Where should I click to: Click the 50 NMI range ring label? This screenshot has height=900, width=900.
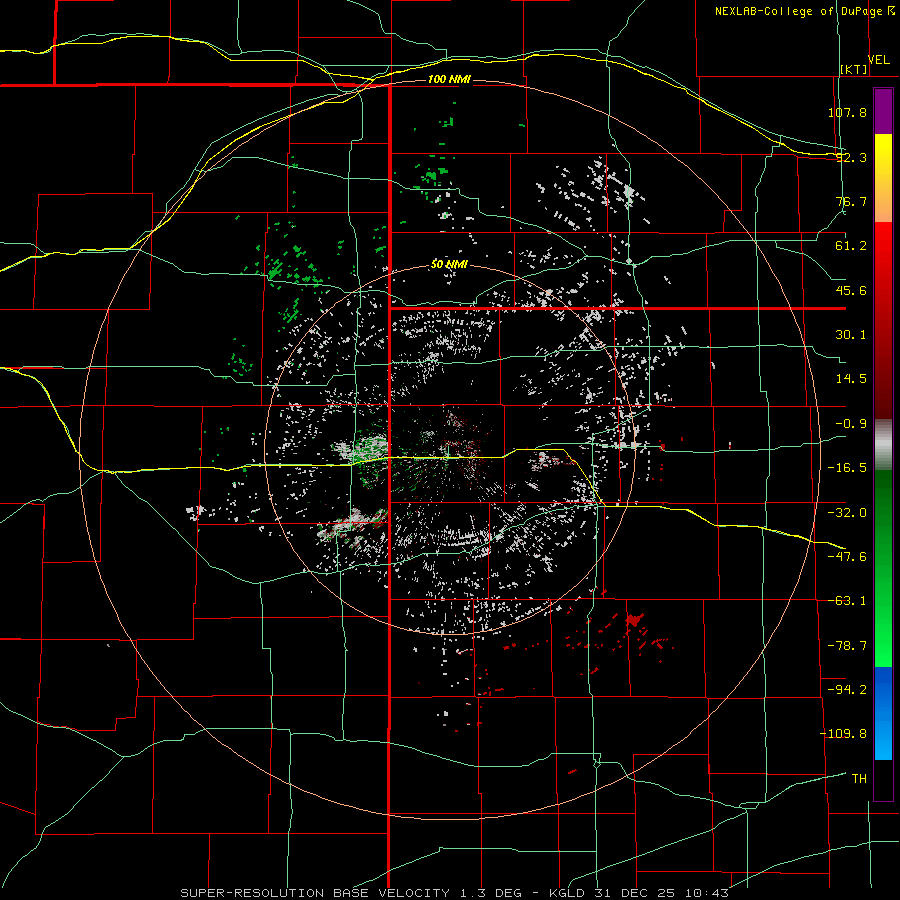point(449,265)
